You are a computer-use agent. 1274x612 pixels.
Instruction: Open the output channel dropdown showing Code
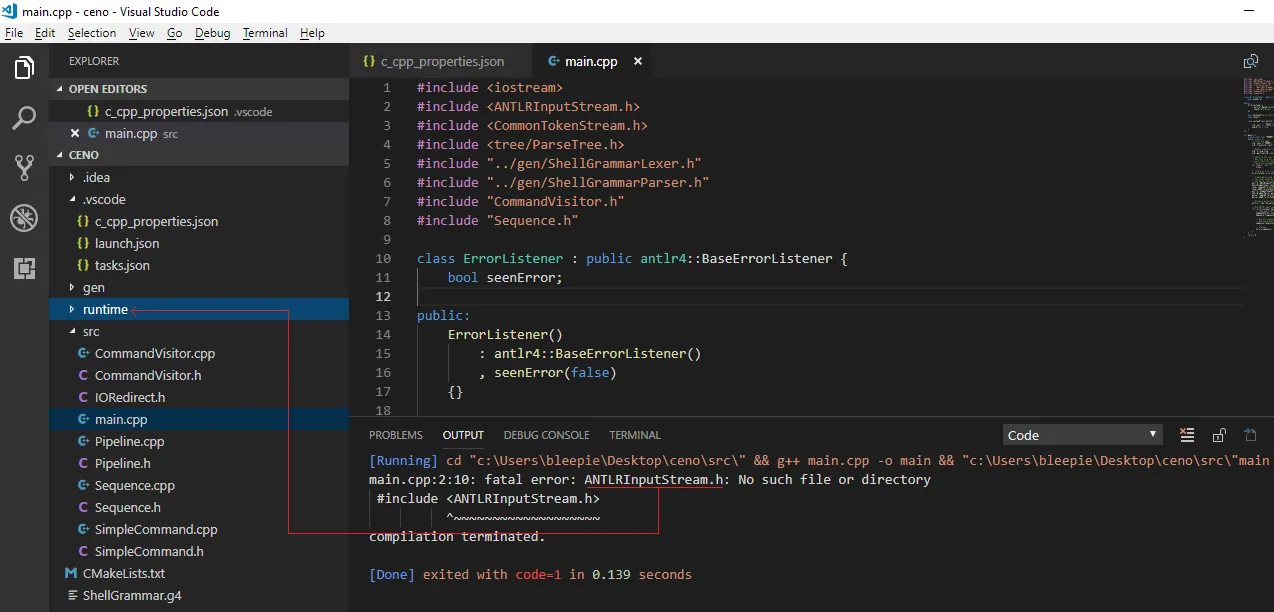coord(1082,435)
